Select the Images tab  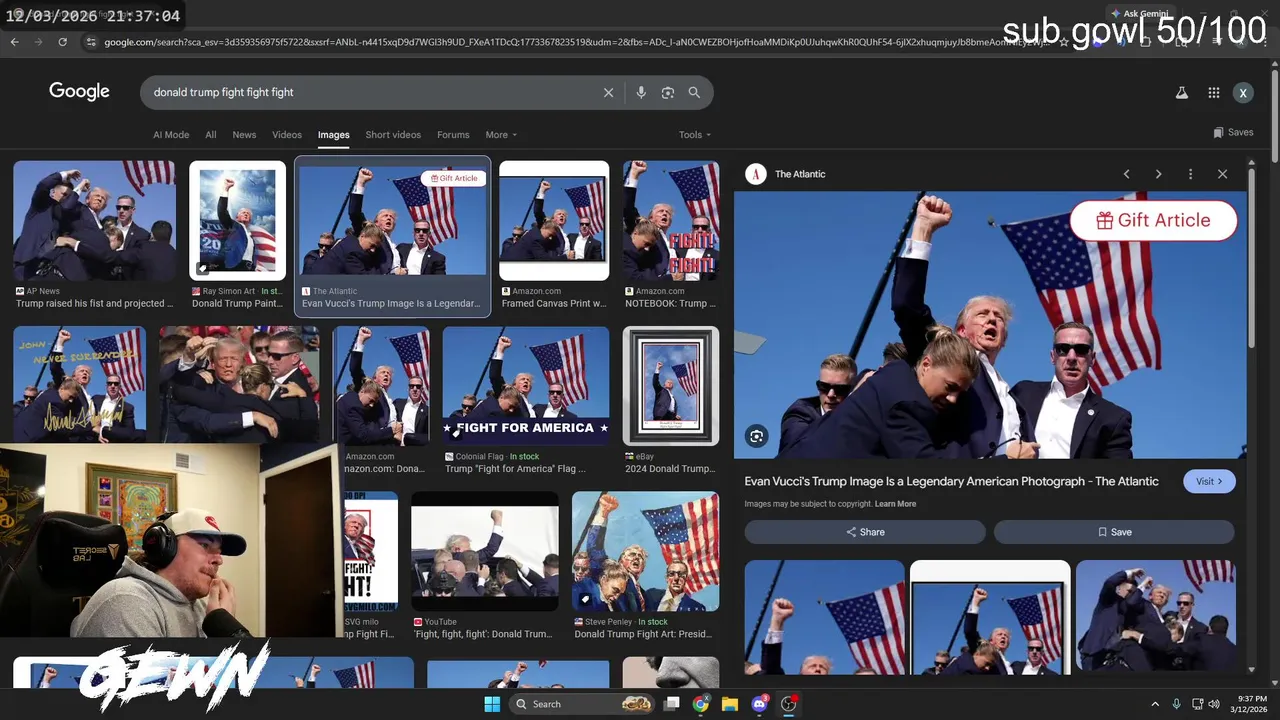pyautogui.click(x=334, y=135)
